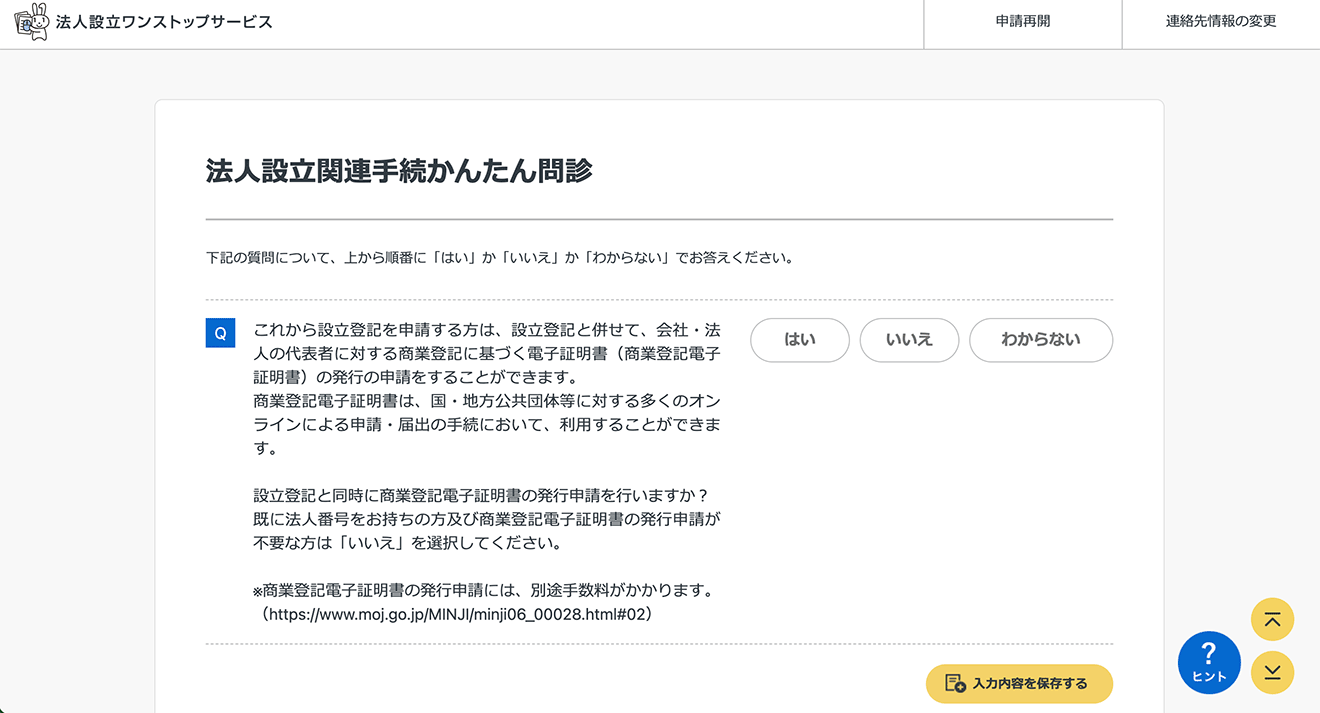Click the ※ note about 別途手数料
The height and width of the screenshot is (713, 1320).
(x=482, y=590)
